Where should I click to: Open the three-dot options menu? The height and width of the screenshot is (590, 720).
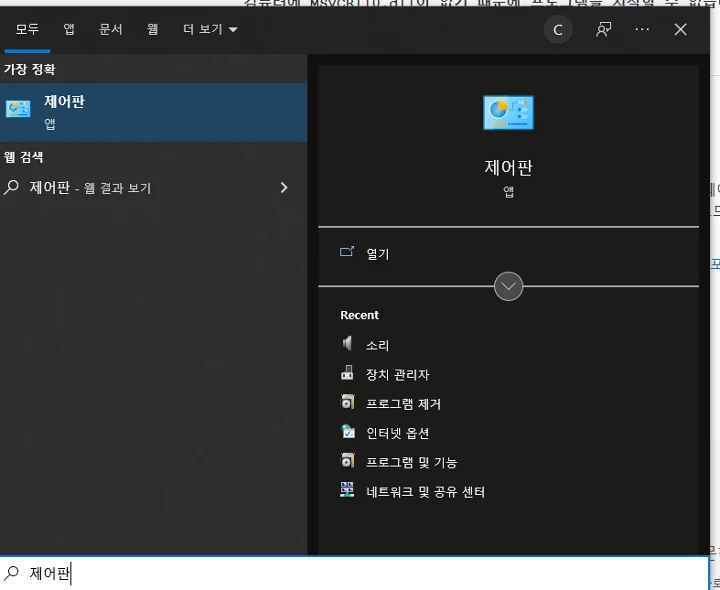point(642,29)
